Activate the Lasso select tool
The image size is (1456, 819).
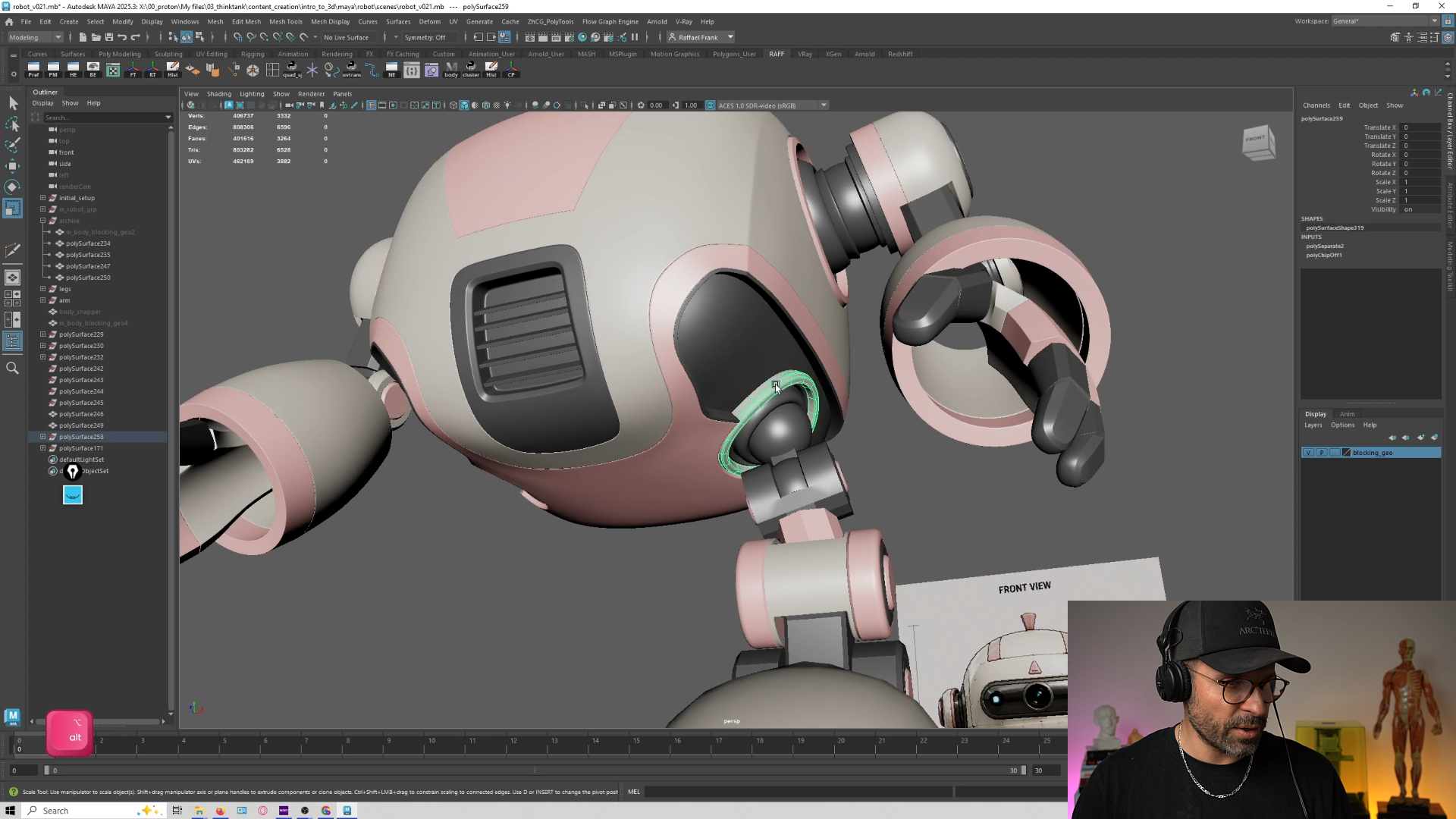click(13, 124)
